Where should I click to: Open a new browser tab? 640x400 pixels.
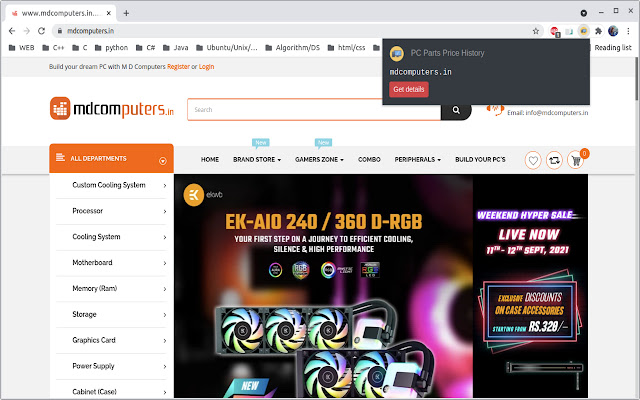[126, 13]
